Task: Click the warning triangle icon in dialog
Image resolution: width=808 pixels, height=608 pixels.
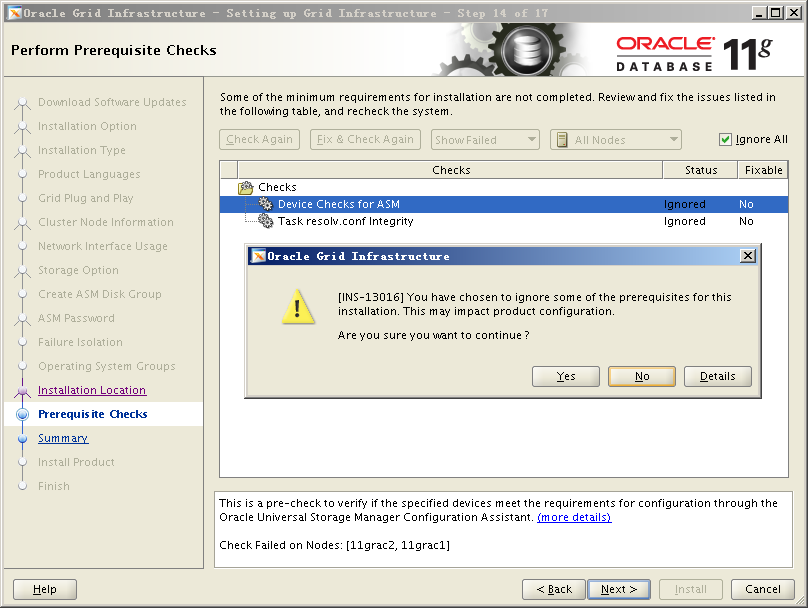Action: 298,310
